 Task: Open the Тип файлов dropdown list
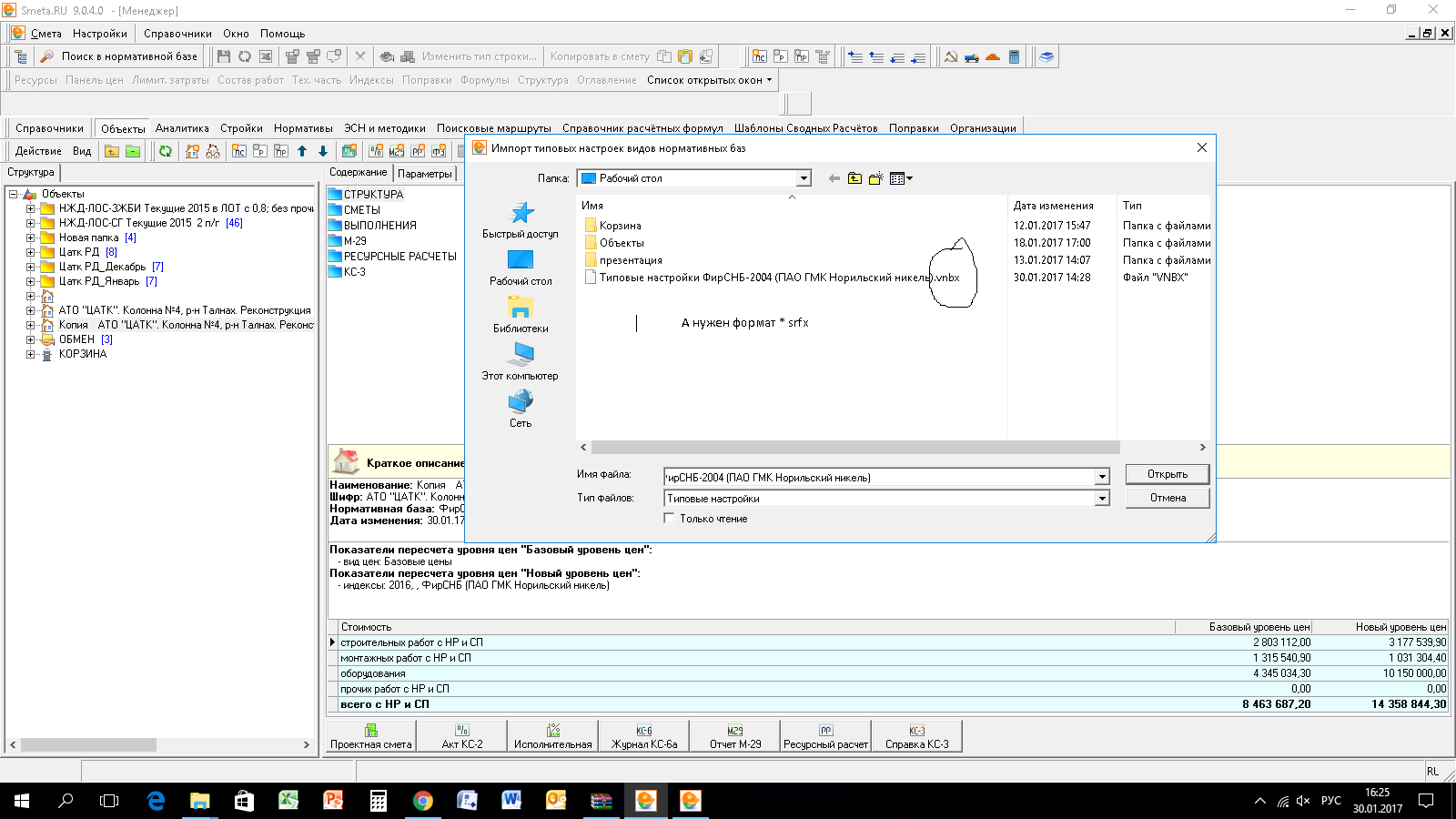tap(1102, 499)
